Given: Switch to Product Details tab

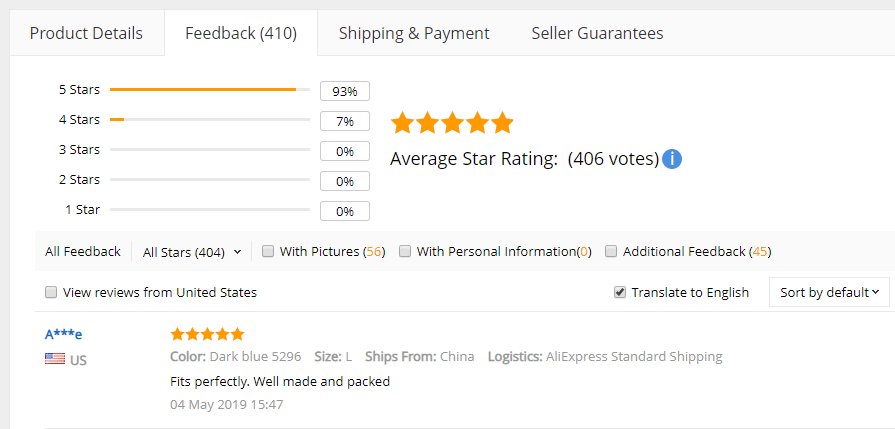Looking at the screenshot, I should (86, 33).
